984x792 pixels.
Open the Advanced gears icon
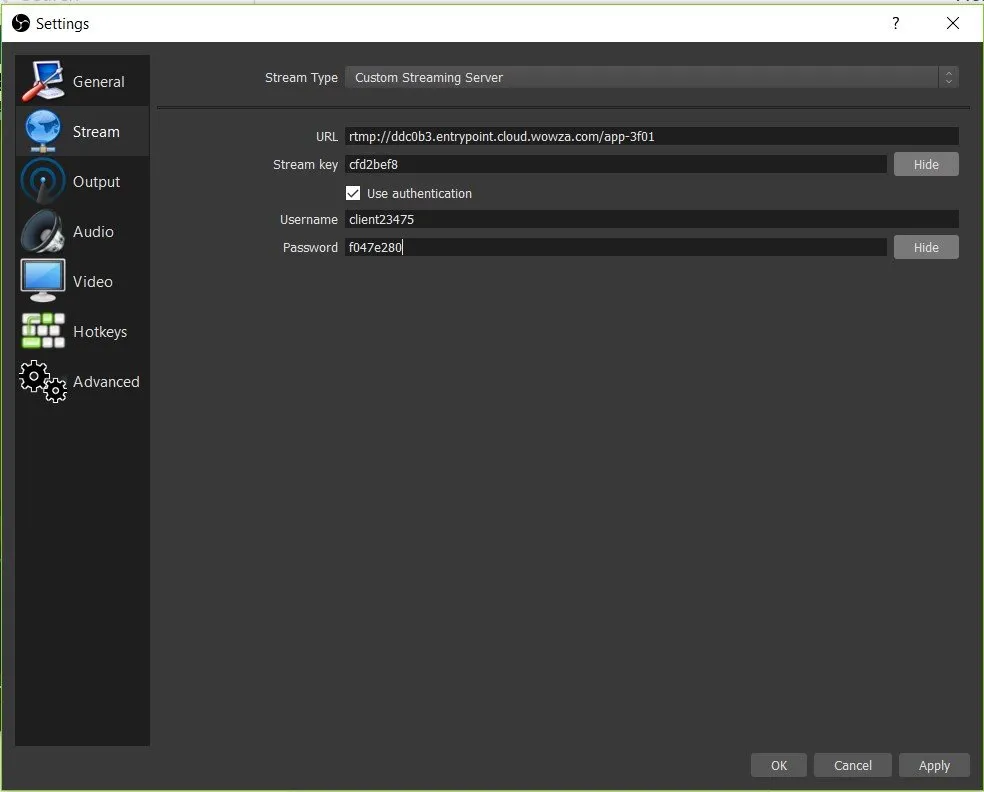point(43,381)
